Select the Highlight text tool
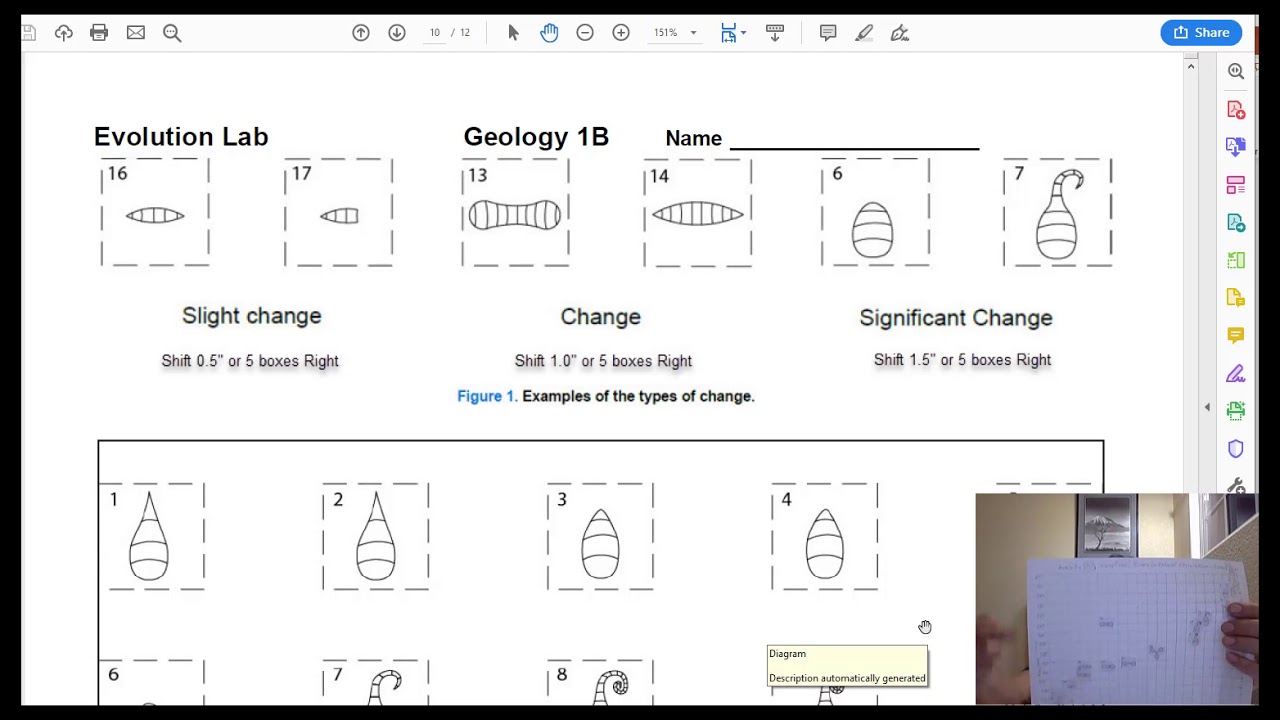This screenshot has height=720, width=1280. pos(864,33)
